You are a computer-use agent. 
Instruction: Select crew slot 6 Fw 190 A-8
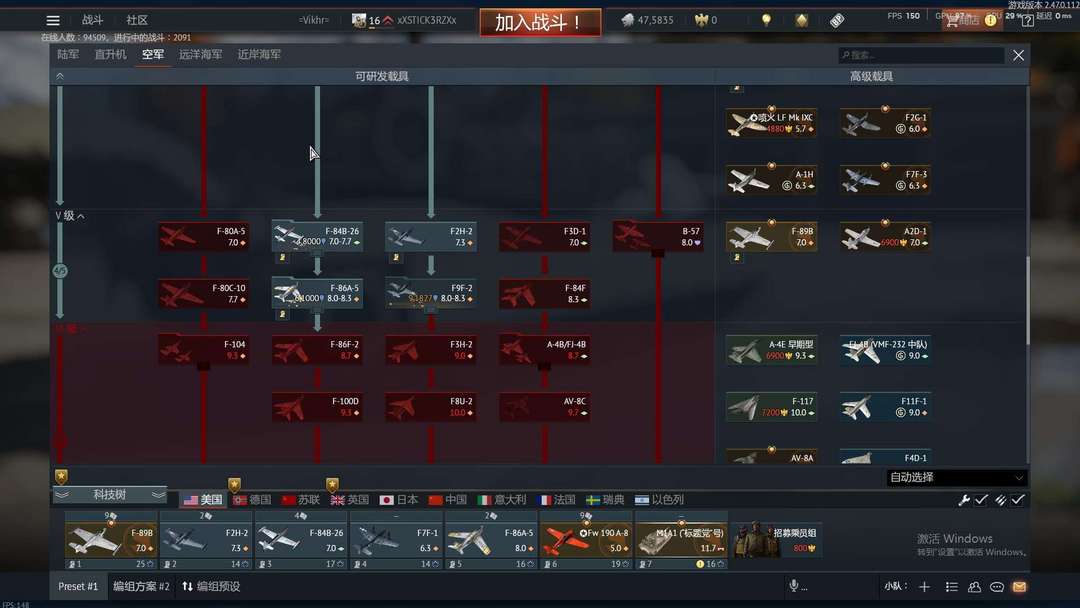point(586,541)
